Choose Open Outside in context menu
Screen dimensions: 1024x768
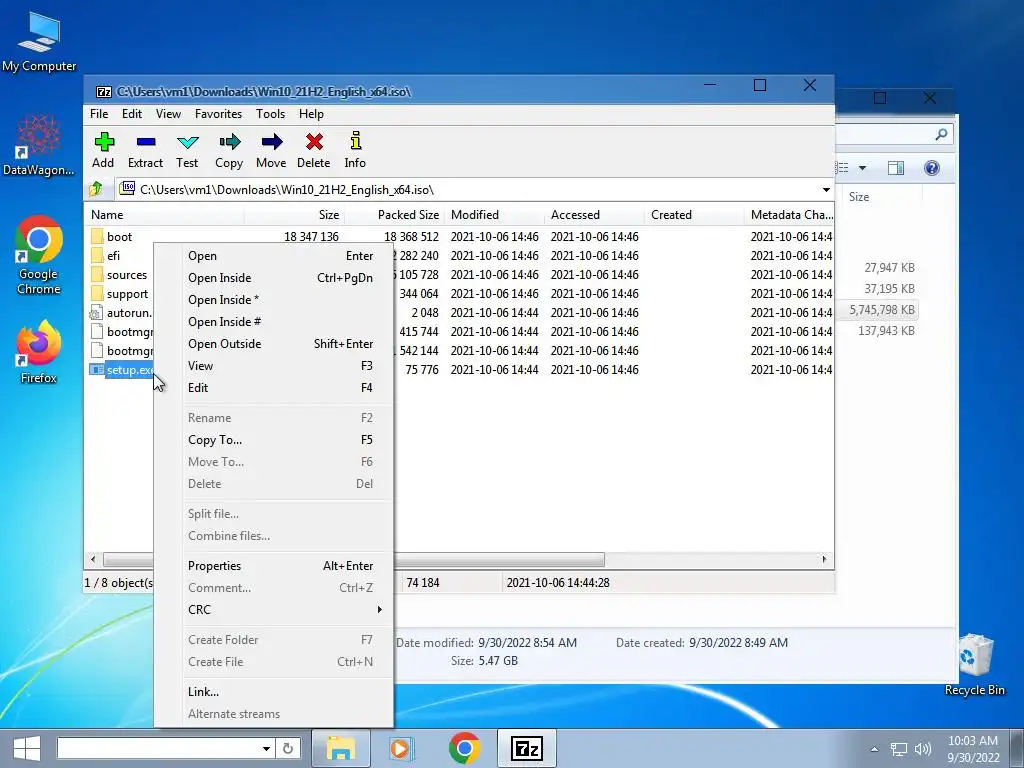coord(274,344)
